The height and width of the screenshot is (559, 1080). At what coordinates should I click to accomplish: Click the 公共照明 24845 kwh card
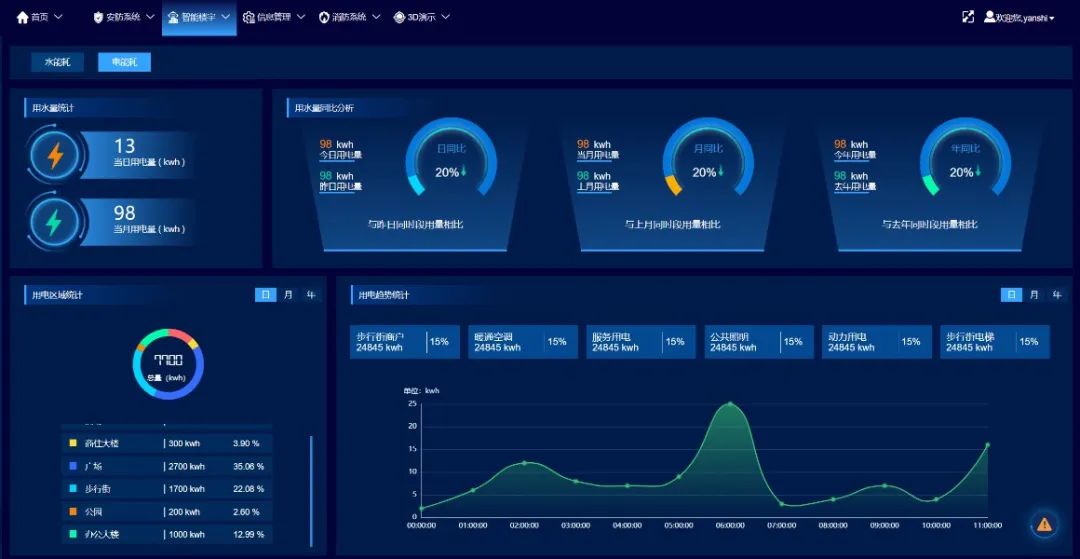click(x=759, y=341)
